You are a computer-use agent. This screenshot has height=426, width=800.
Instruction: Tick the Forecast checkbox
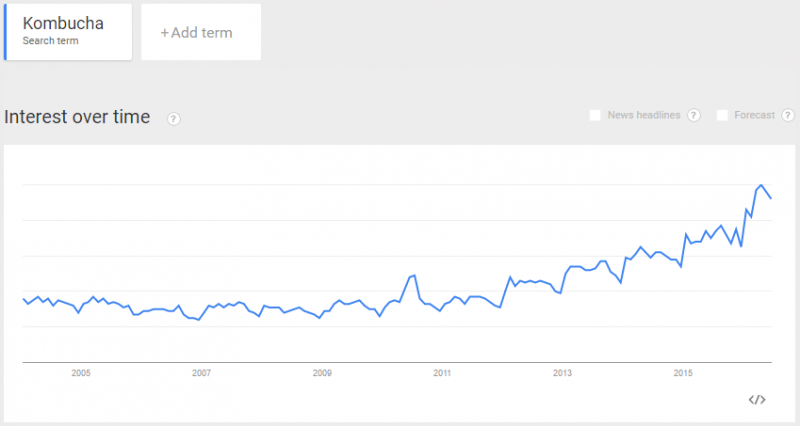coord(722,116)
